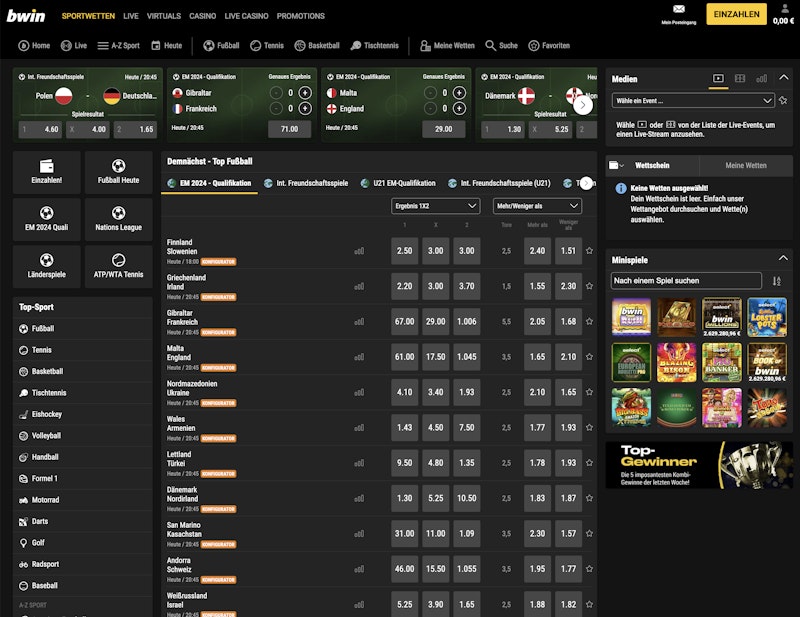Show statistics icon for Finnland vs Slowenien
Viewport: 800px width, 617px height.
pyautogui.click(x=359, y=252)
